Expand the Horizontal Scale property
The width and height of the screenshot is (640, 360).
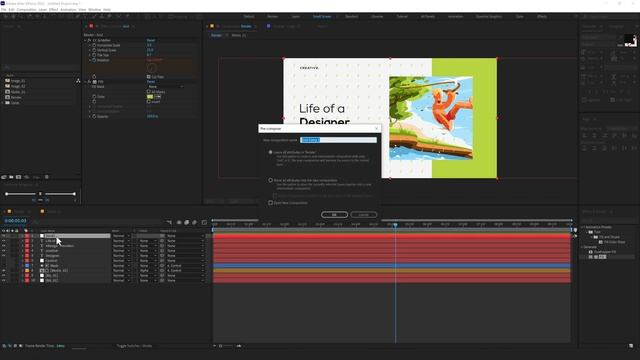tap(90, 45)
